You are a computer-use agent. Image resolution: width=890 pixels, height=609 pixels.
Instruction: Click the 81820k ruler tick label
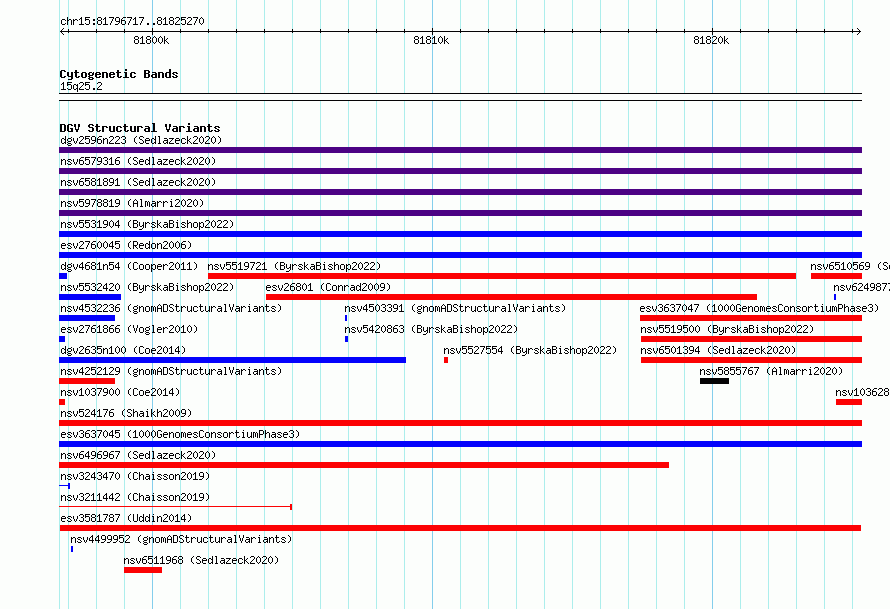click(711, 40)
